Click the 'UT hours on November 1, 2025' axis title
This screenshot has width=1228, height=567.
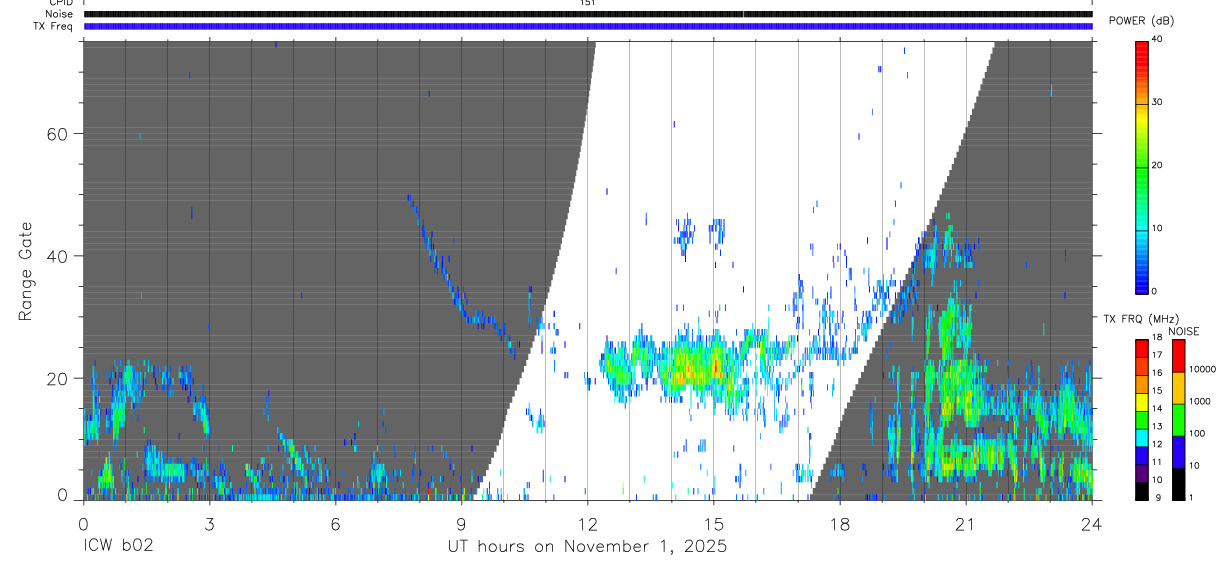point(587,547)
